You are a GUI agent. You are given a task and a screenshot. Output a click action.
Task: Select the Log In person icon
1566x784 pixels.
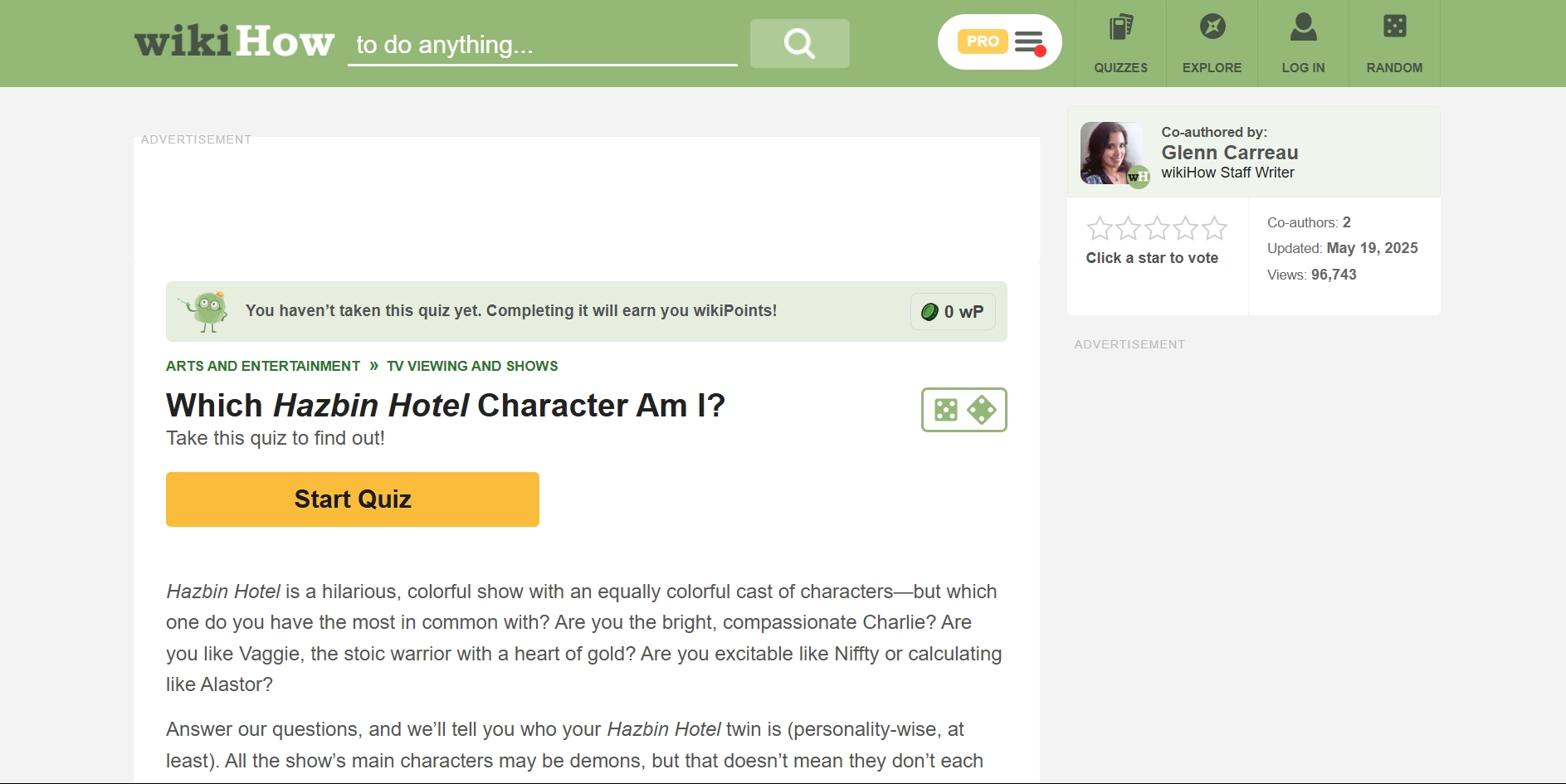point(1303,27)
